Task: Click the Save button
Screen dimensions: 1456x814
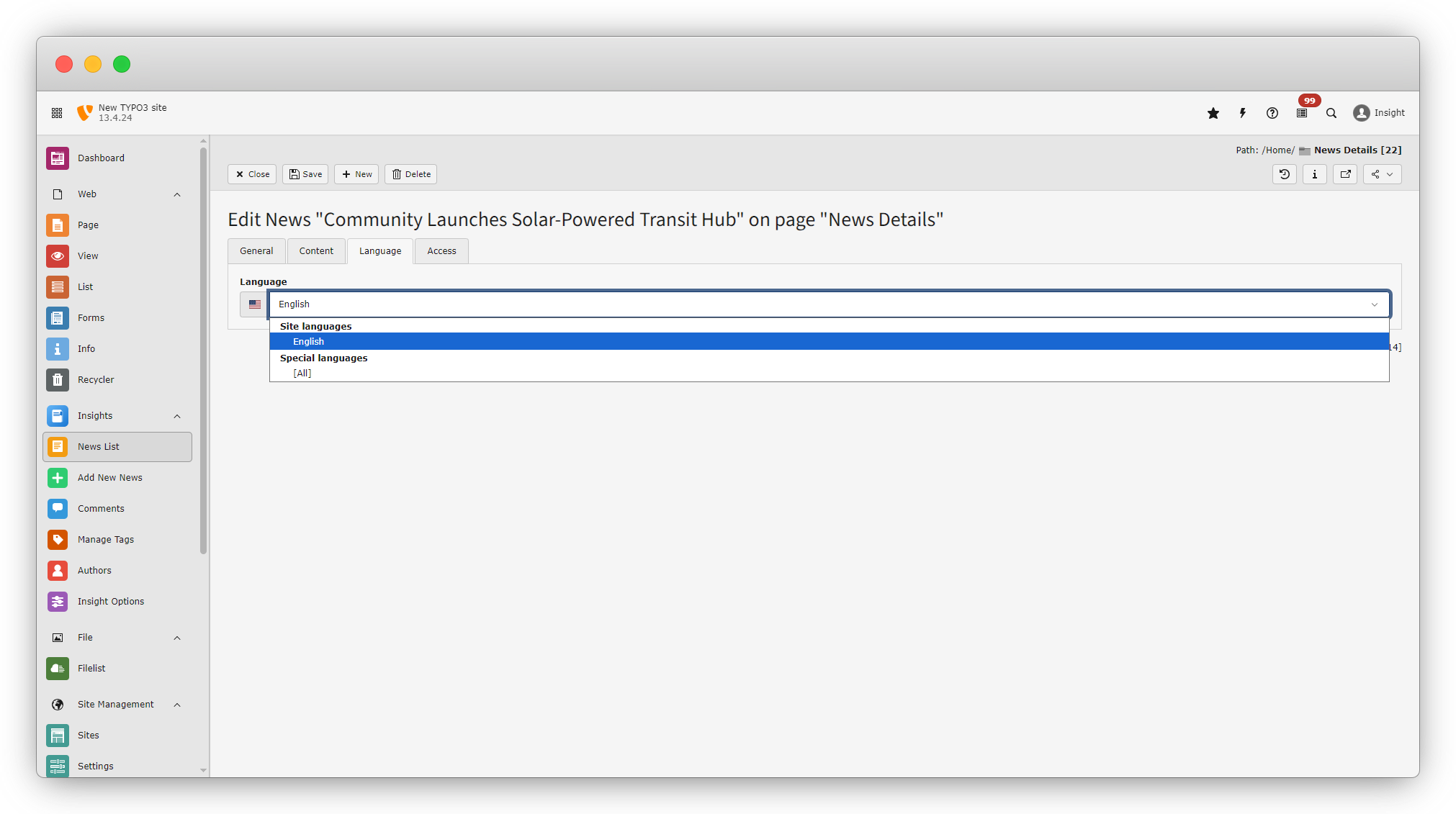Action: [305, 174]
